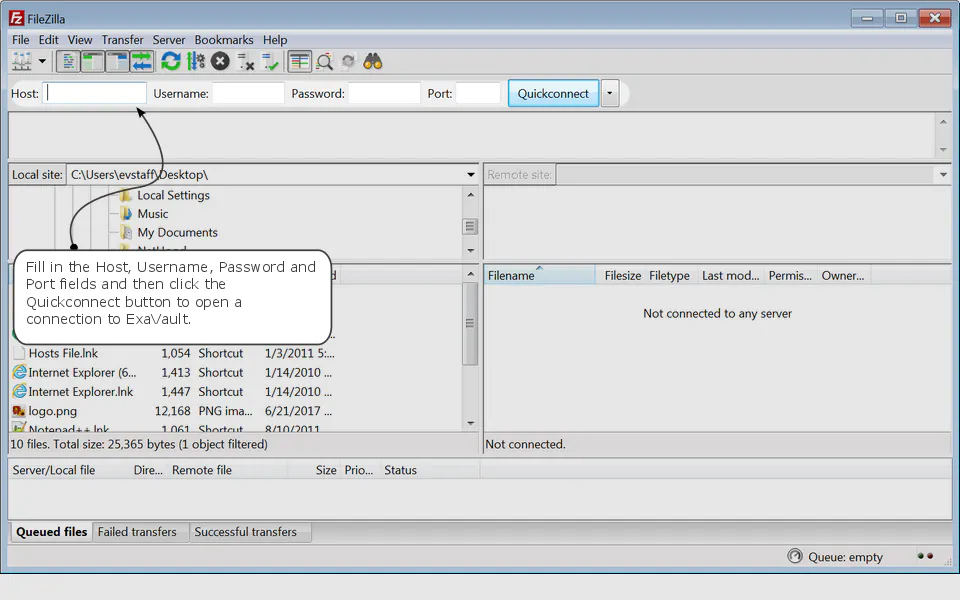Cancel the current operation with the X icon

point(220,61)
